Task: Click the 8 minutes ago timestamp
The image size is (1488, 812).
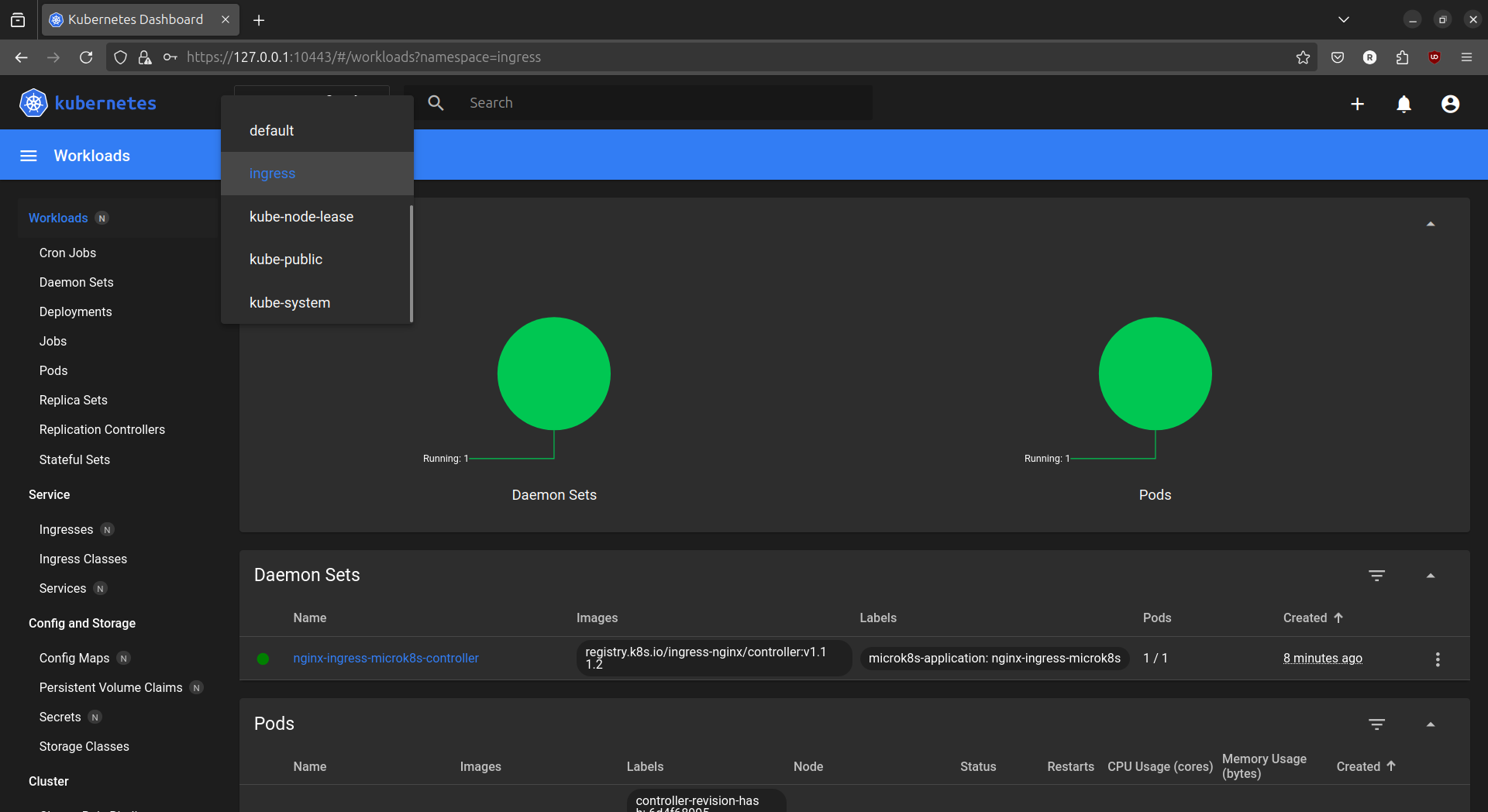Action: coord(1322,659)
